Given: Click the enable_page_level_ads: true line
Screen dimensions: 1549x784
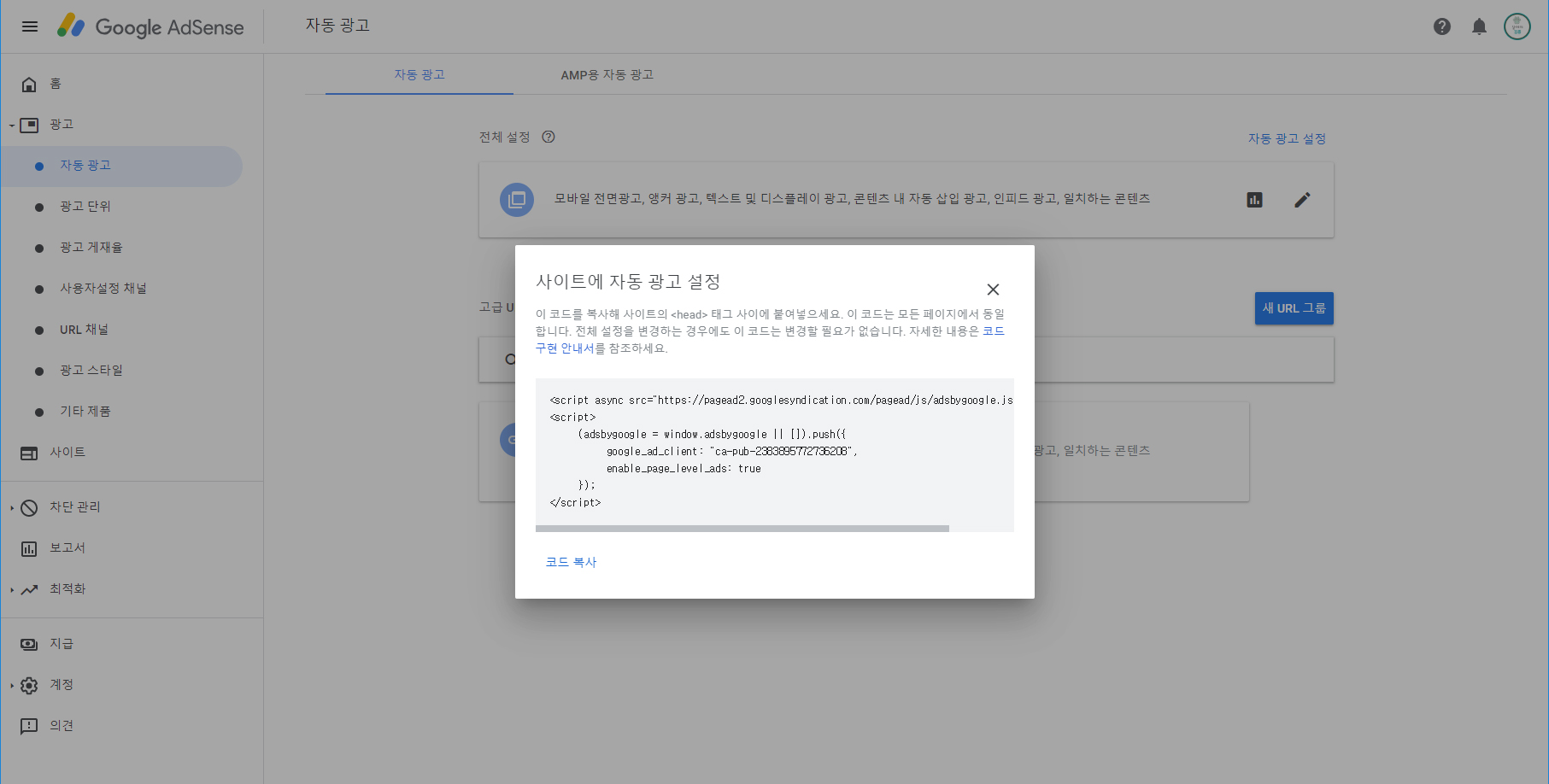Looking at the screenshot, I should [x=684, y=469].
